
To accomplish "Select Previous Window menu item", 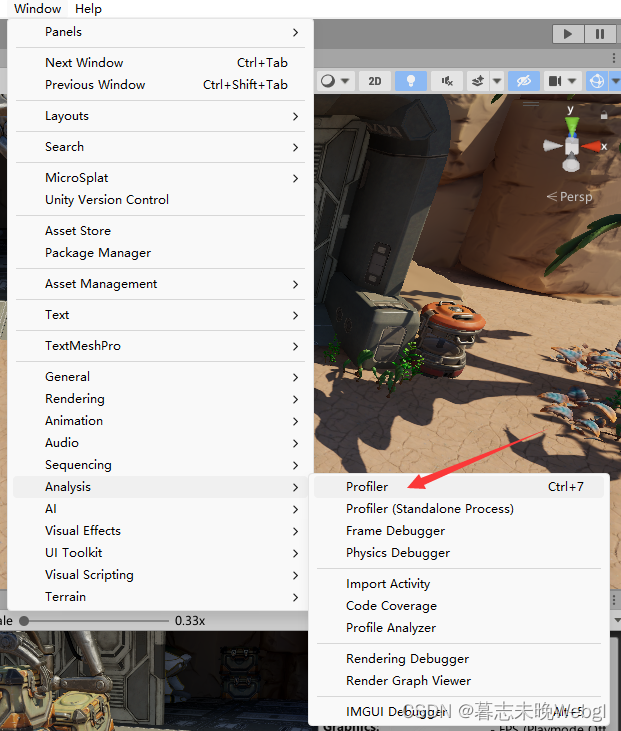I will (x=160, y=85).
